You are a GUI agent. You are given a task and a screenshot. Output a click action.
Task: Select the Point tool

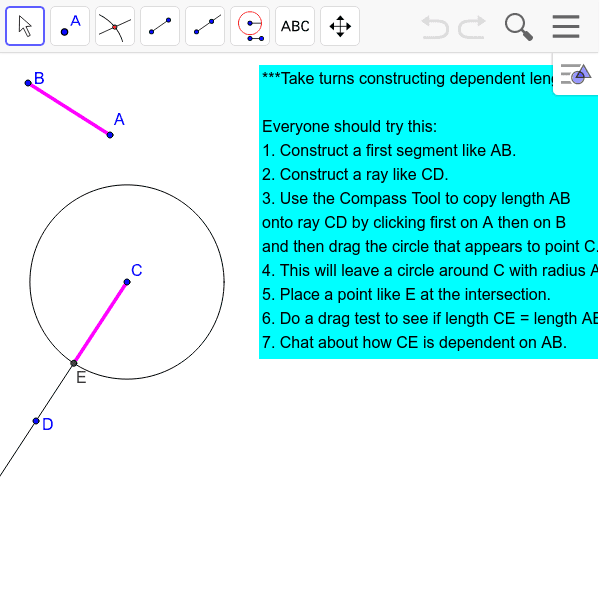[70, 26]
